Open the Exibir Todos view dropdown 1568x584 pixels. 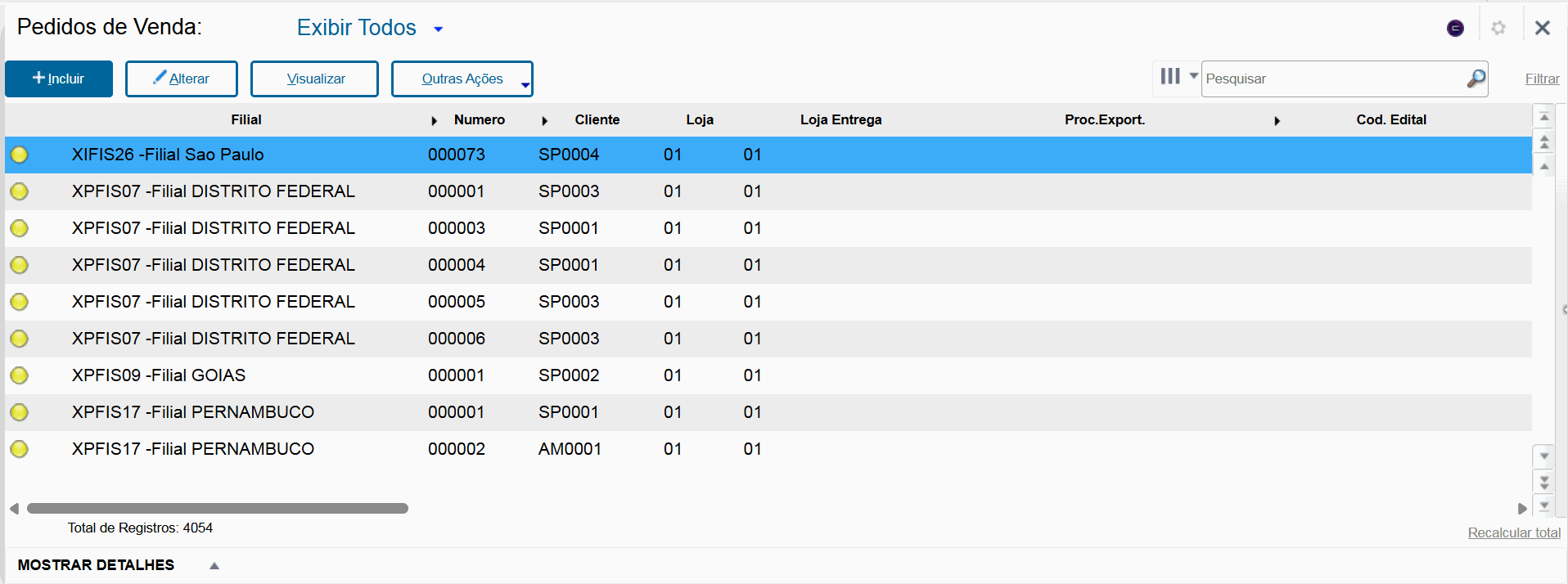pos(370,28)
